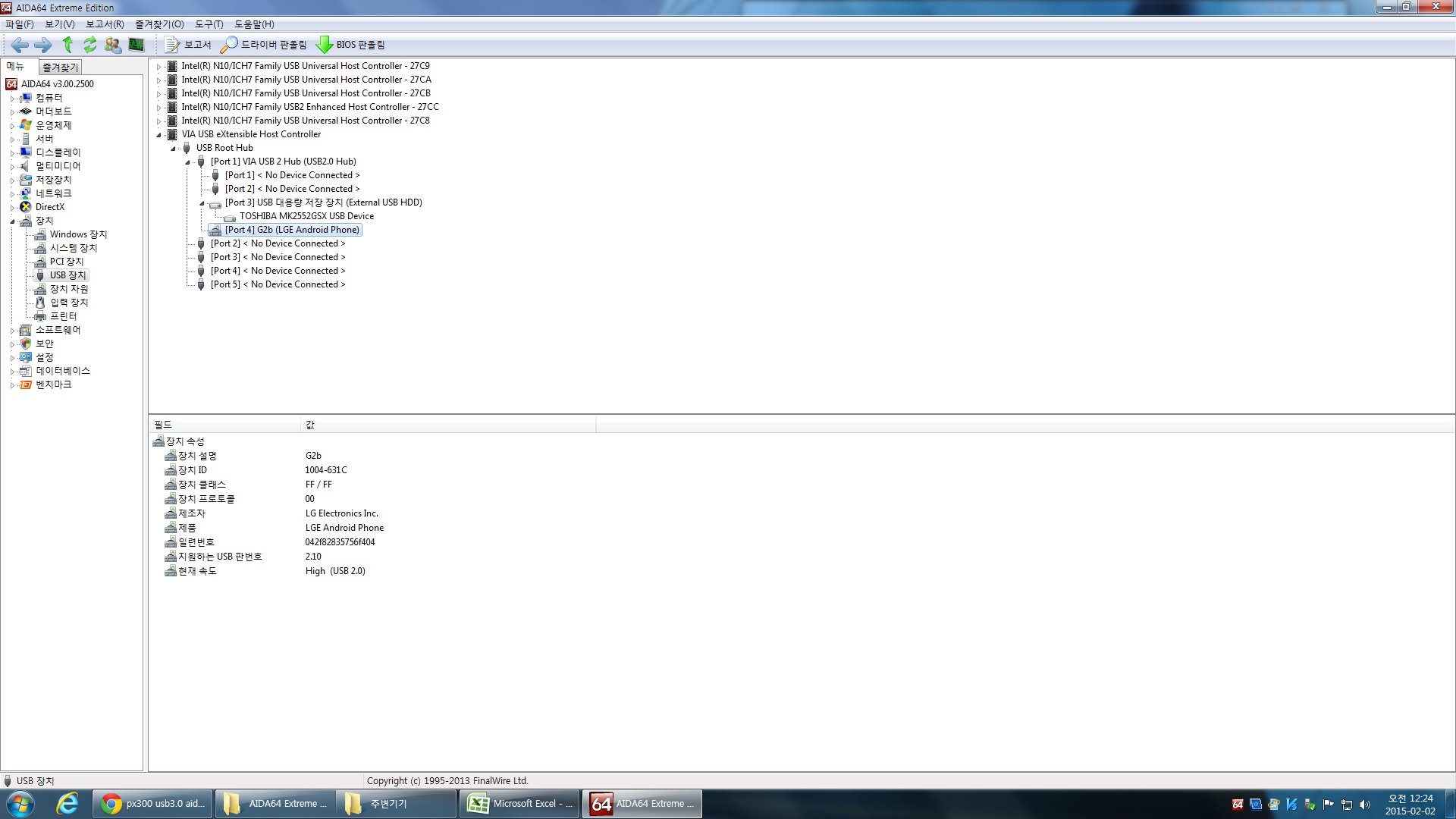Click the back navigation arrow icon

20,45
